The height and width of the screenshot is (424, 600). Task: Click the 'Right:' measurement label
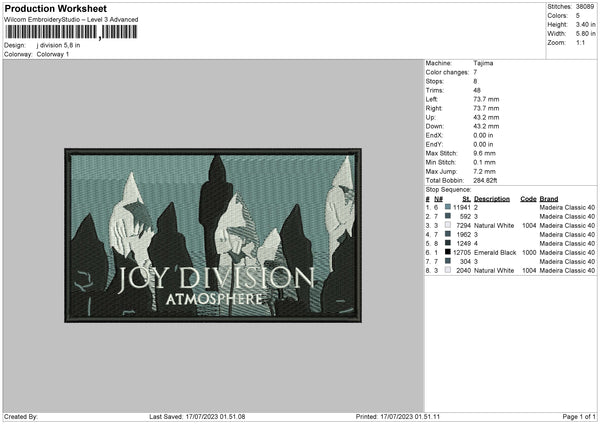point(434,108)
